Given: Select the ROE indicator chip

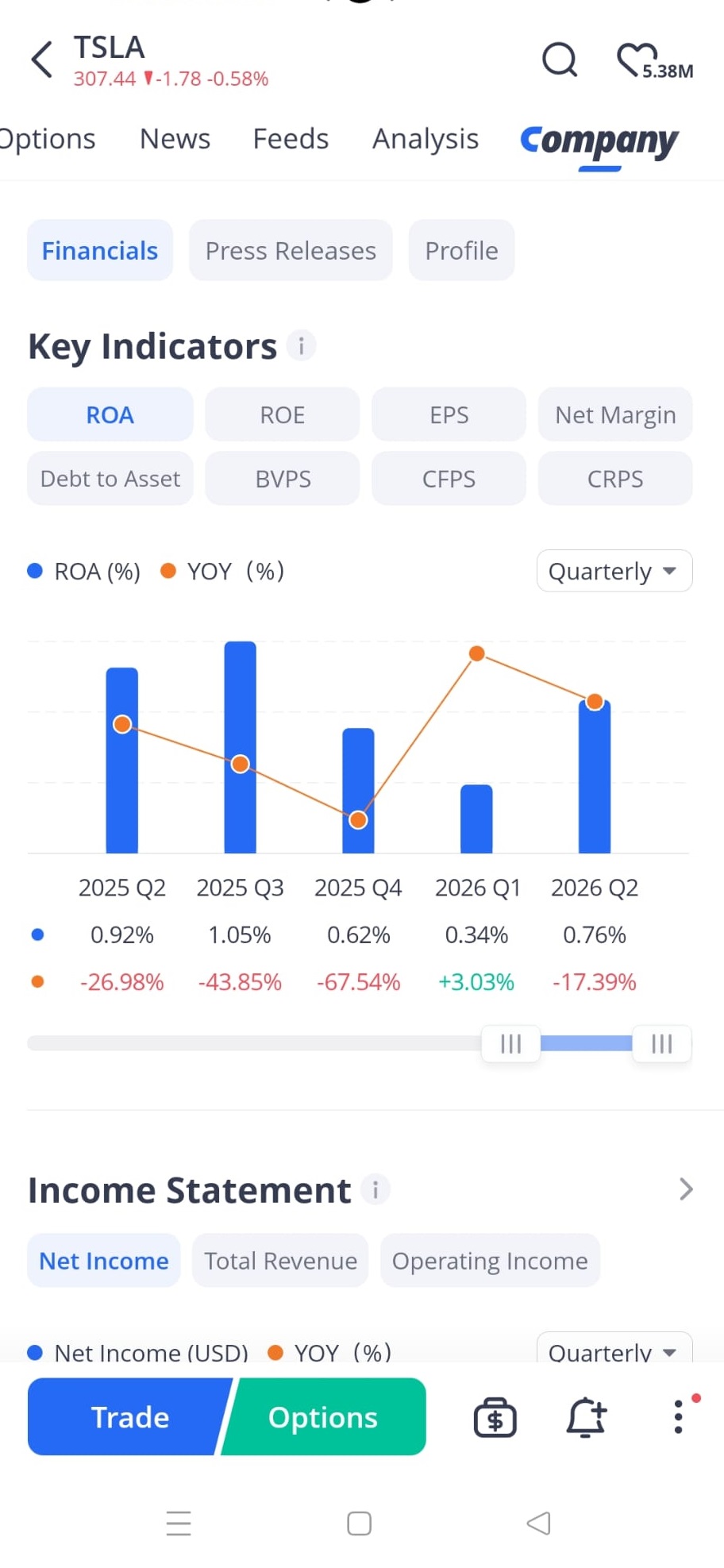Looking at the screenshot, I should click(283, 414).
